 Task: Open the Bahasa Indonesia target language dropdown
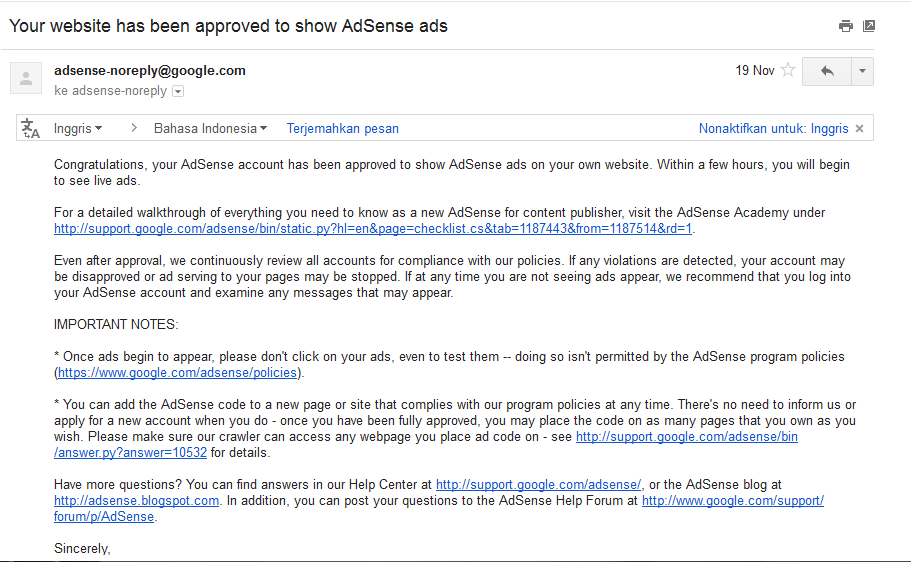tap(210, 128)
